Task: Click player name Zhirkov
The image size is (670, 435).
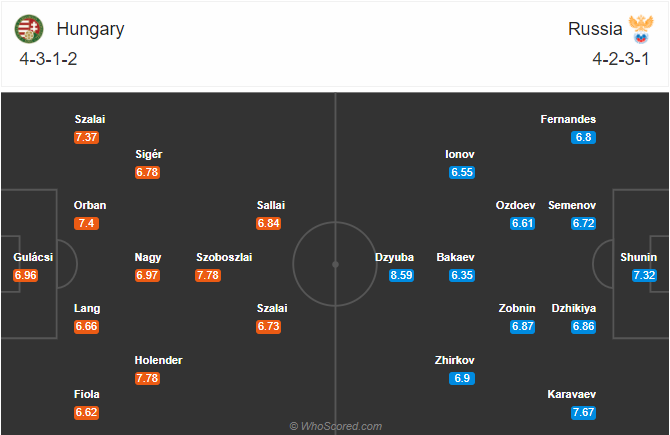Action: coord(454,360)
